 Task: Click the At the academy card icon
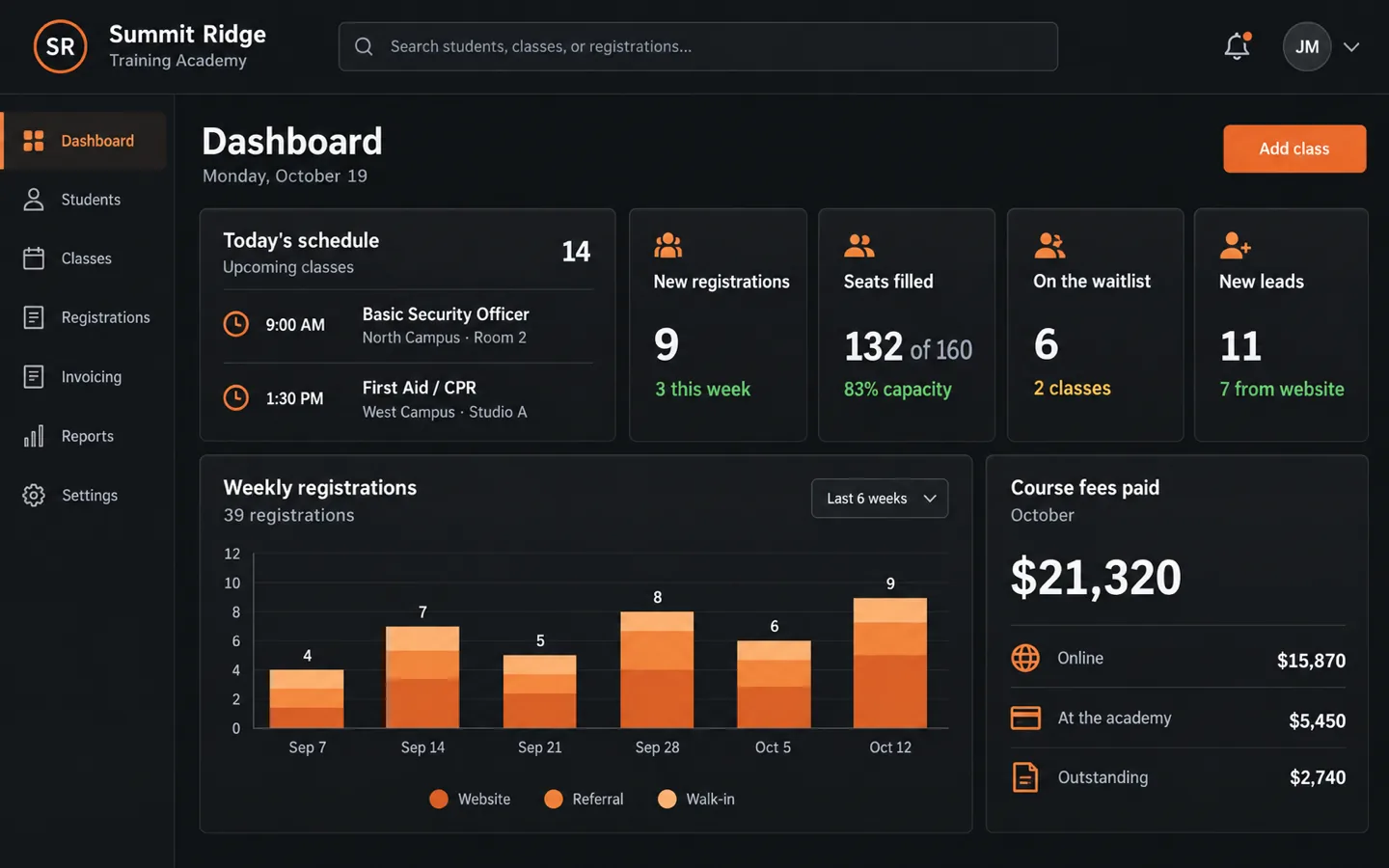click(1025, 718)
